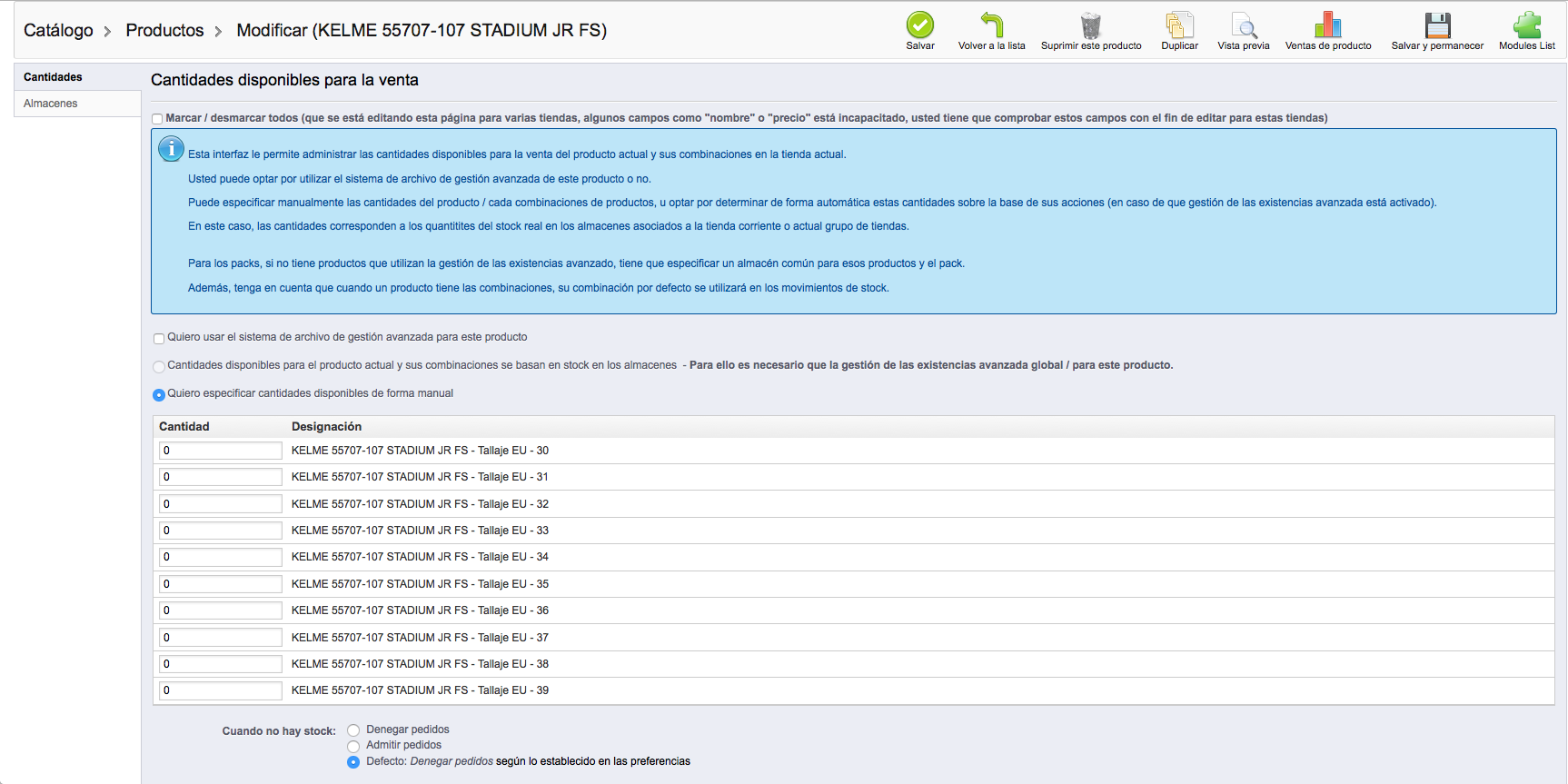Click quantity field for Tallaje EU - 39

221,690
